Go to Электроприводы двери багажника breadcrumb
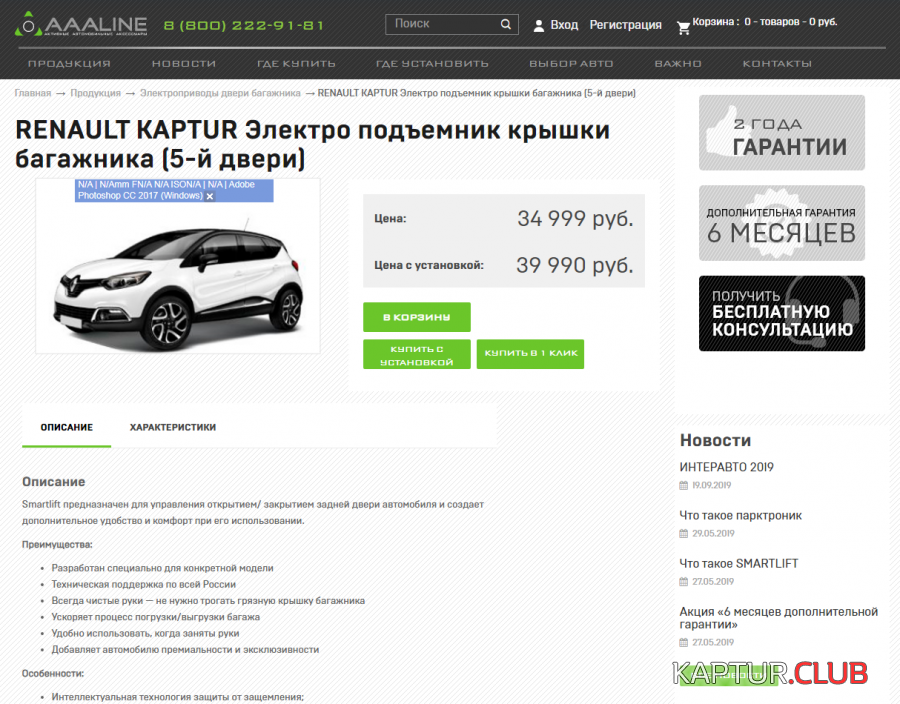 pyautogui.click(x=220, y=93)
